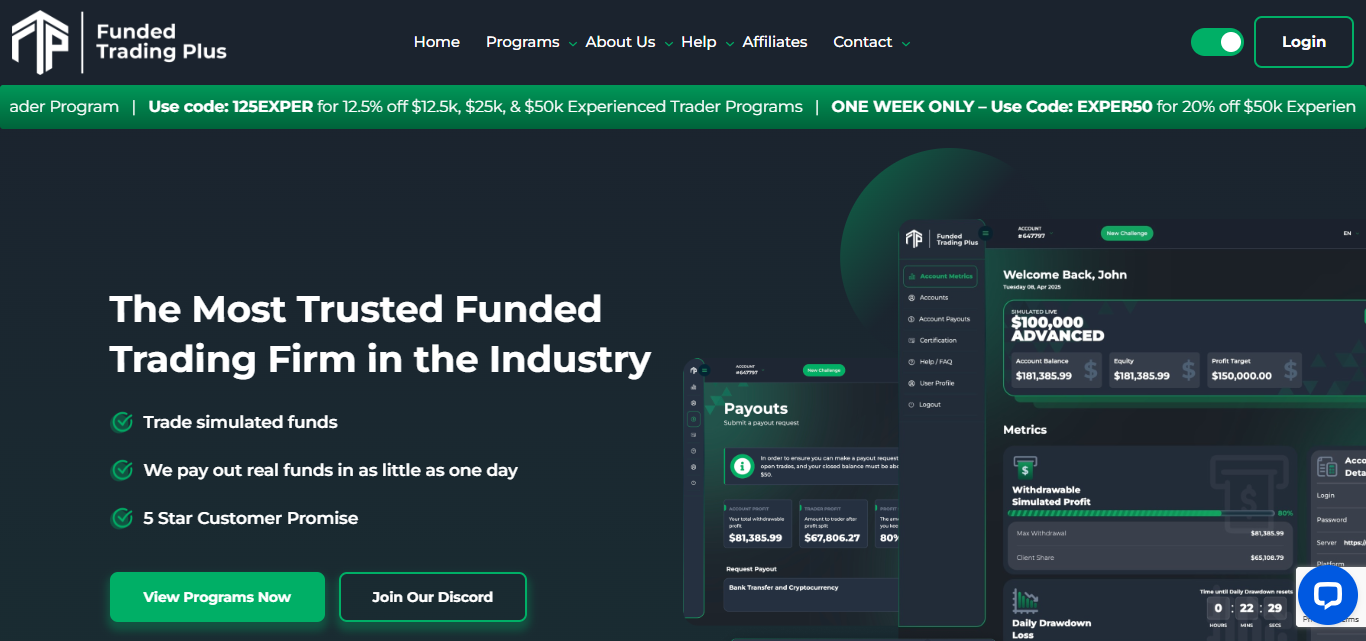Click the hamburger icon on Payouts screen

coord(704,370)
